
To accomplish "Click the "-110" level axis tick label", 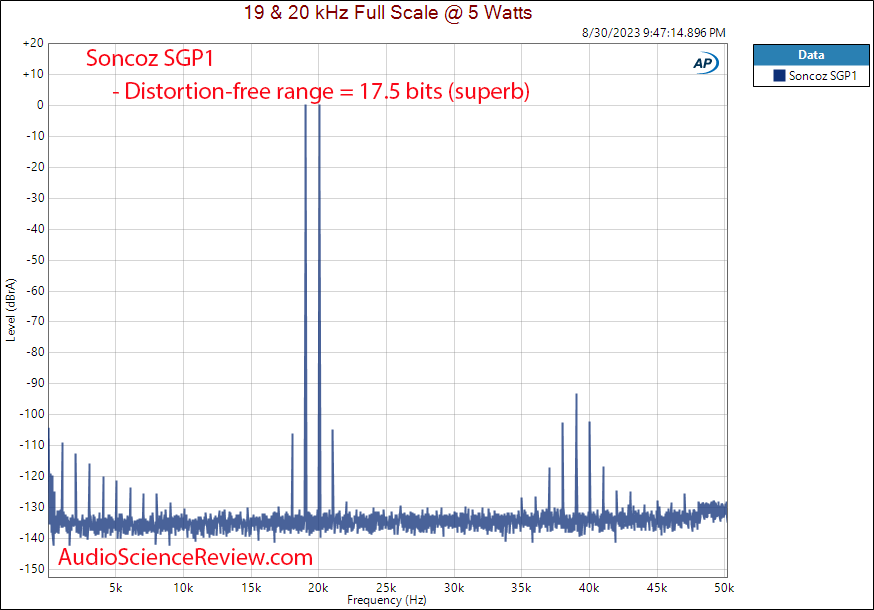I will [x=32, y=445].
